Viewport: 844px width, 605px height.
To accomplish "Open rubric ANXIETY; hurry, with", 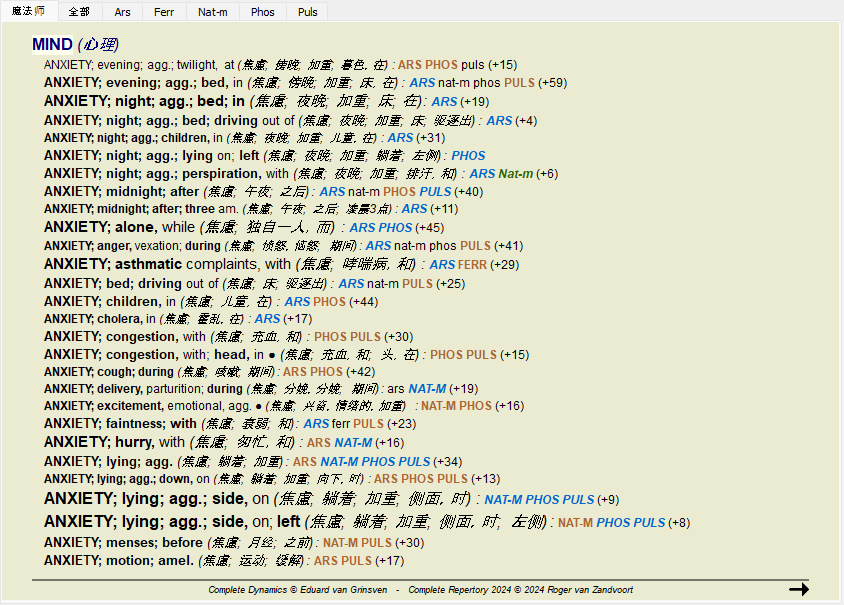I will coord(114,442).
